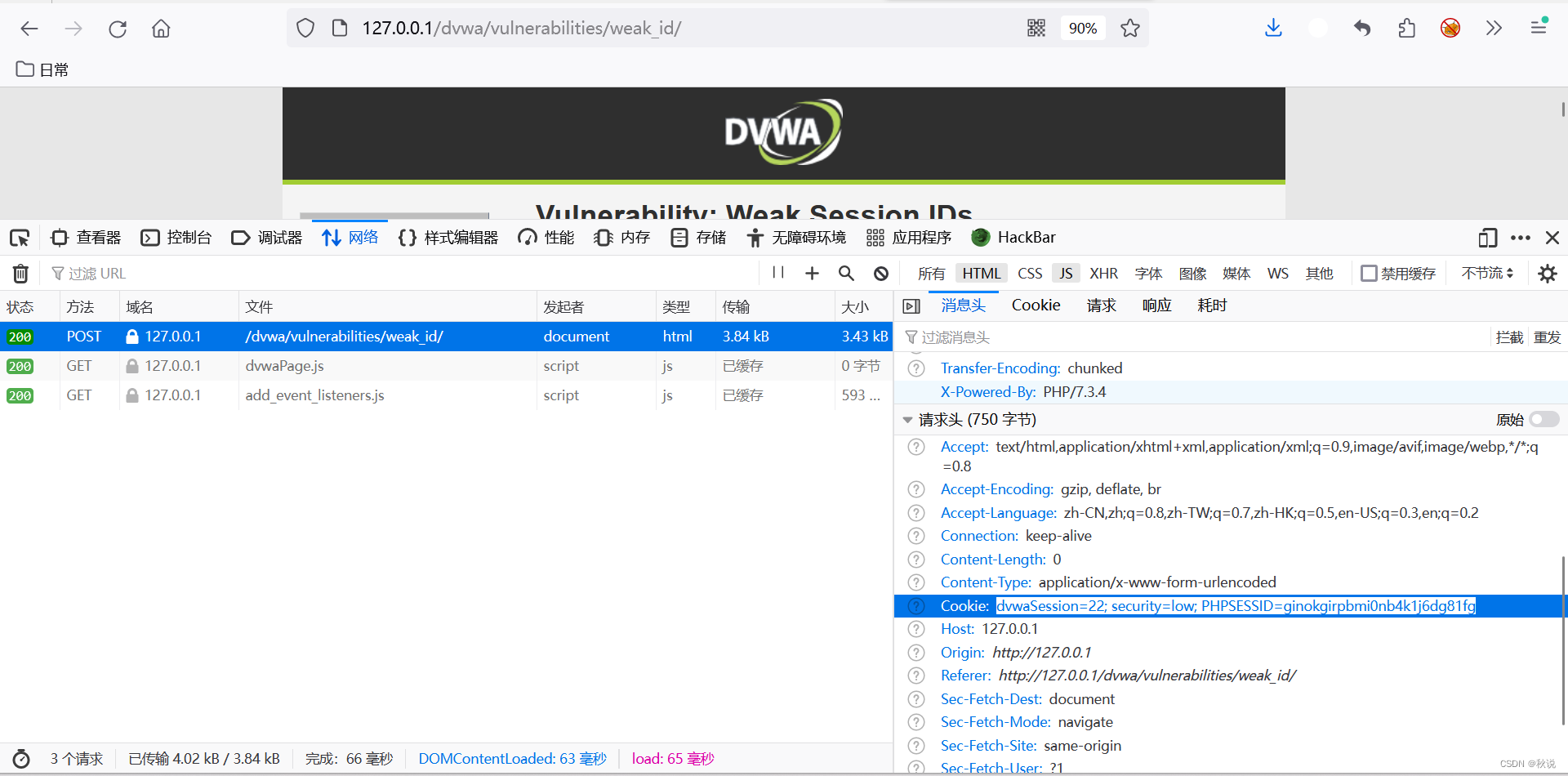Click the 重发 resend button
Image resolution: width=1568 pixels, height=776 pixels.
(1547, 337)
